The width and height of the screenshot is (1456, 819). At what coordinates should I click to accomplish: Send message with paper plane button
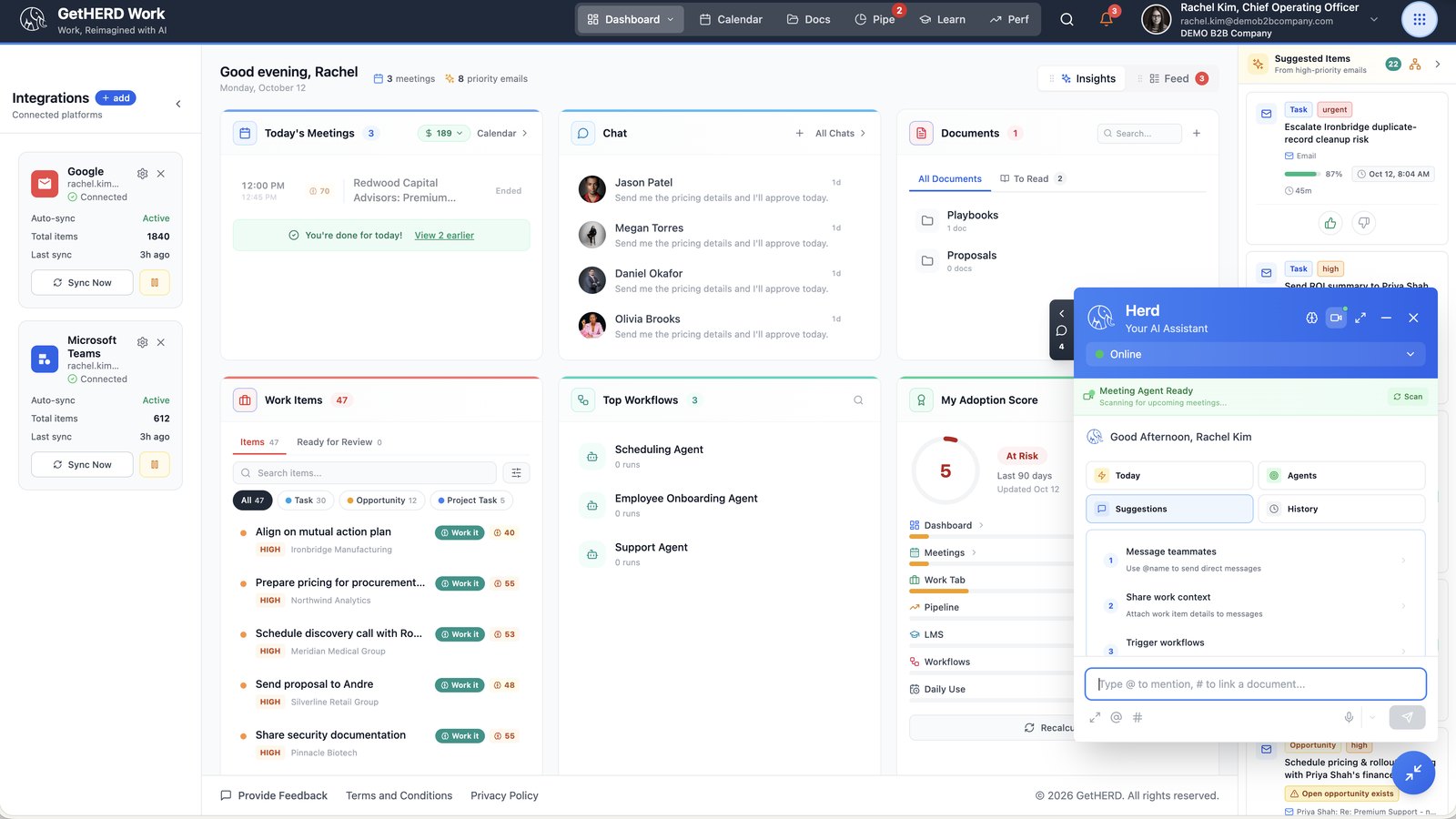[x=1407, y=717]
